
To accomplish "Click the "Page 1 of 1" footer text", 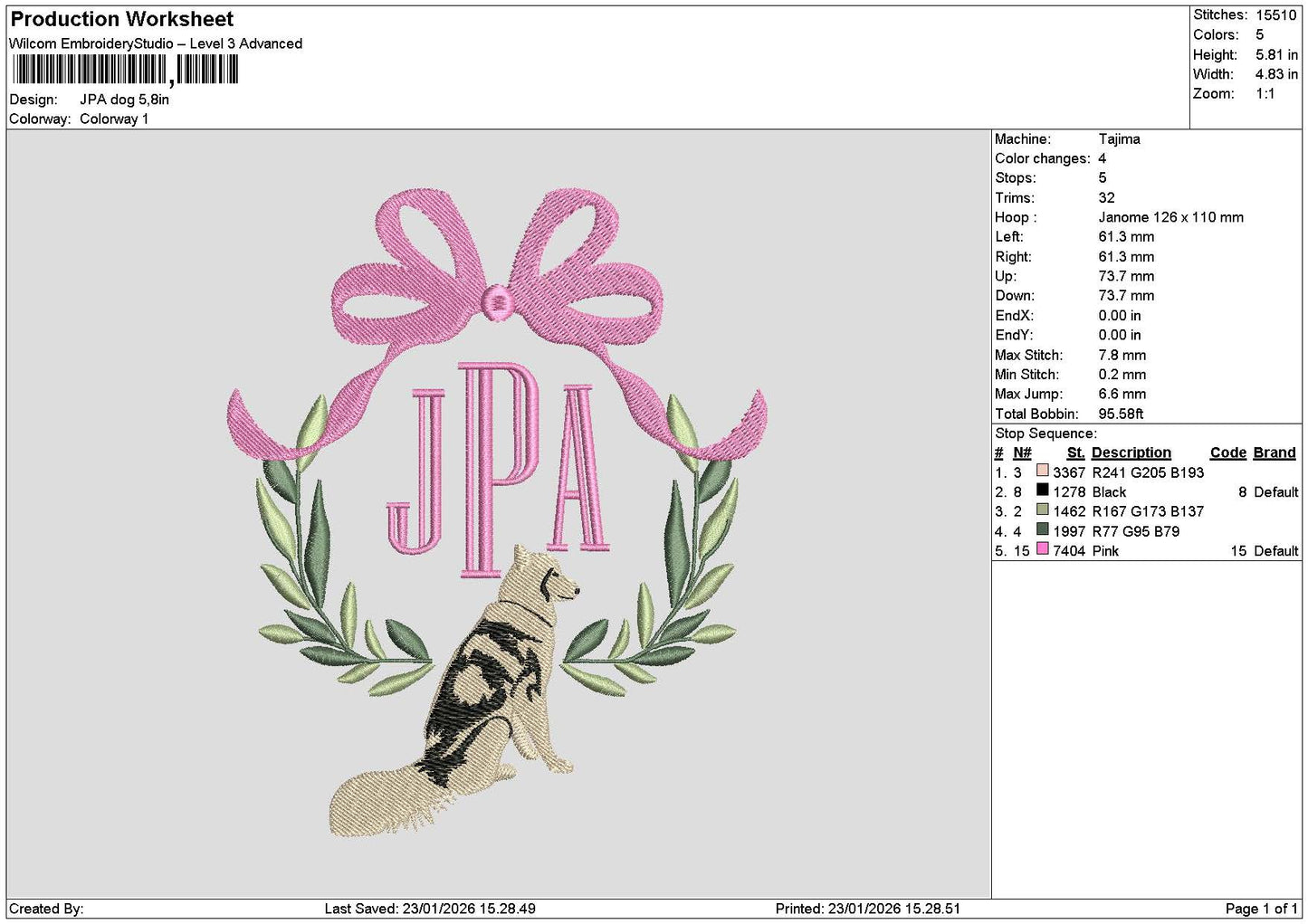I will click(1261, 909).
